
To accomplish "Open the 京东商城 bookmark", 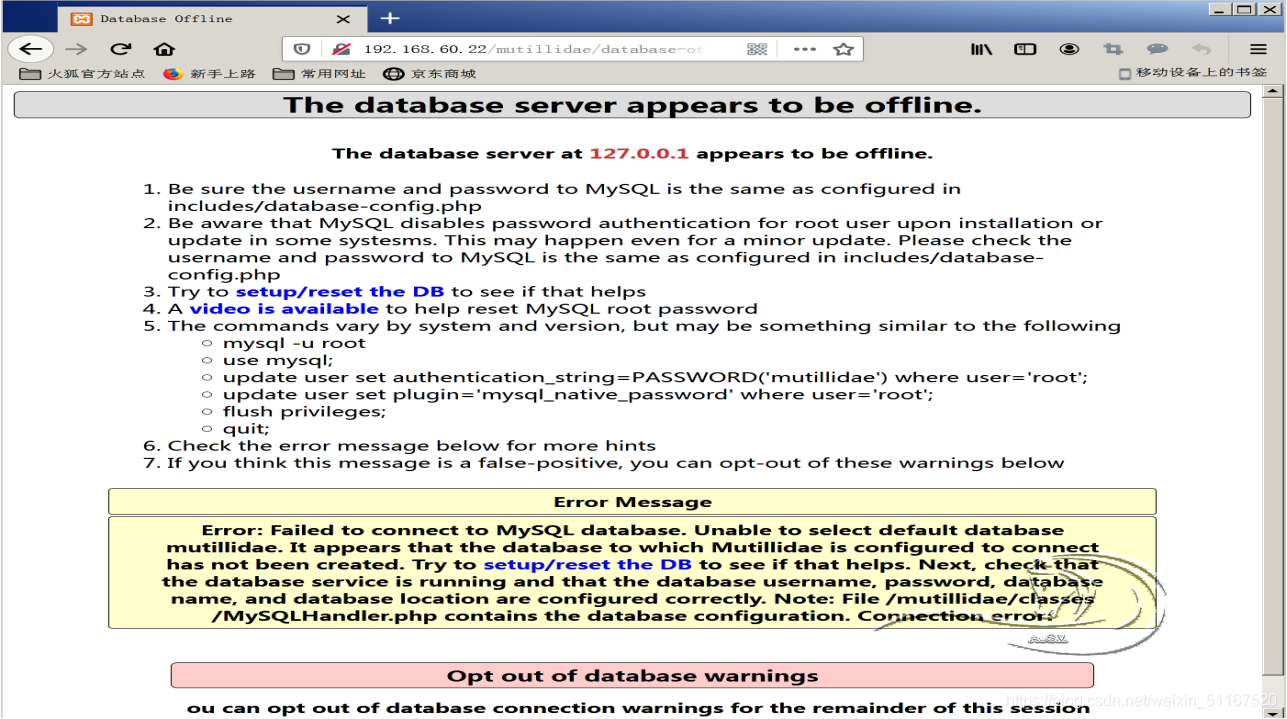I will pos(430,74).
